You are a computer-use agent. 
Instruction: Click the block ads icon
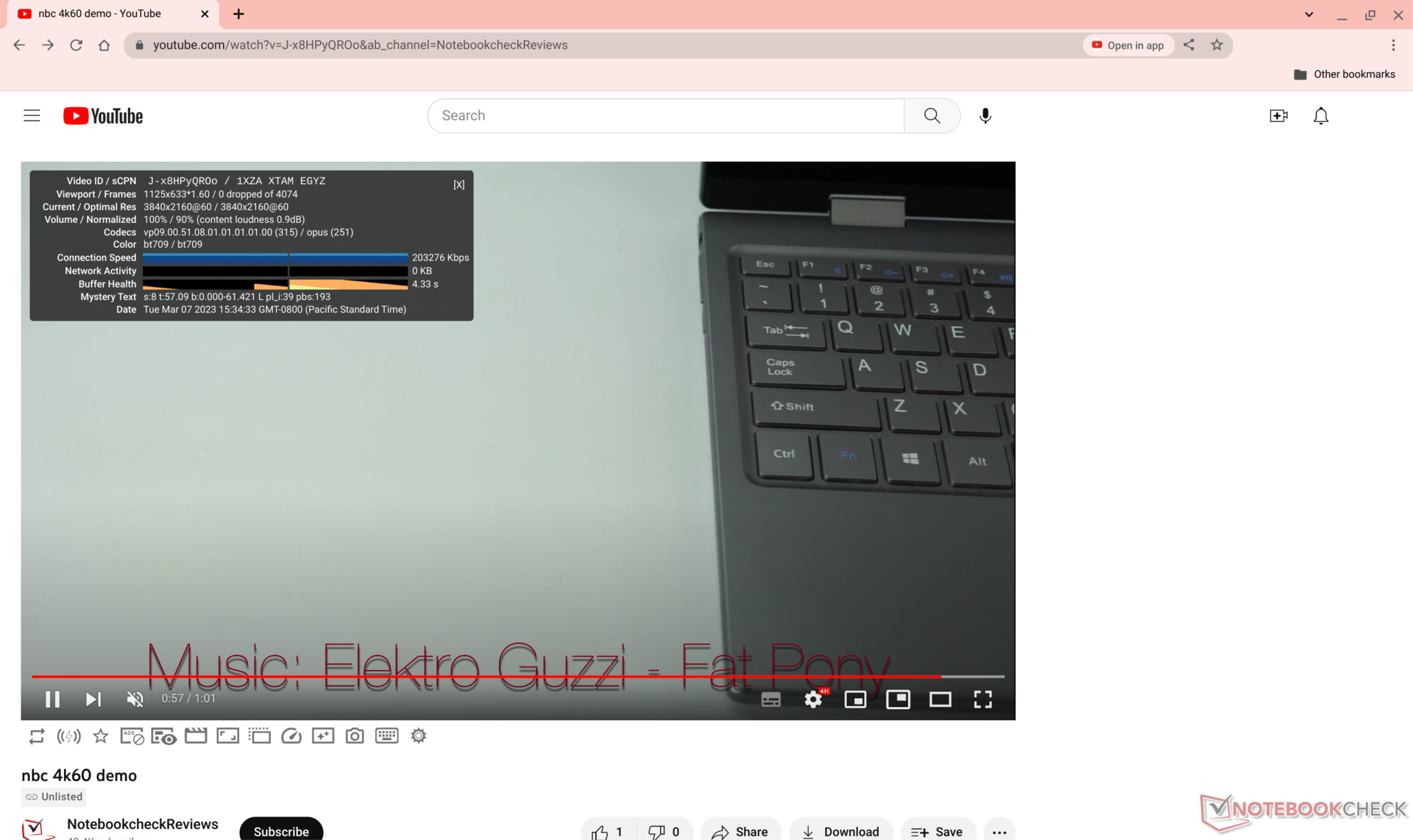pos(132,736)
